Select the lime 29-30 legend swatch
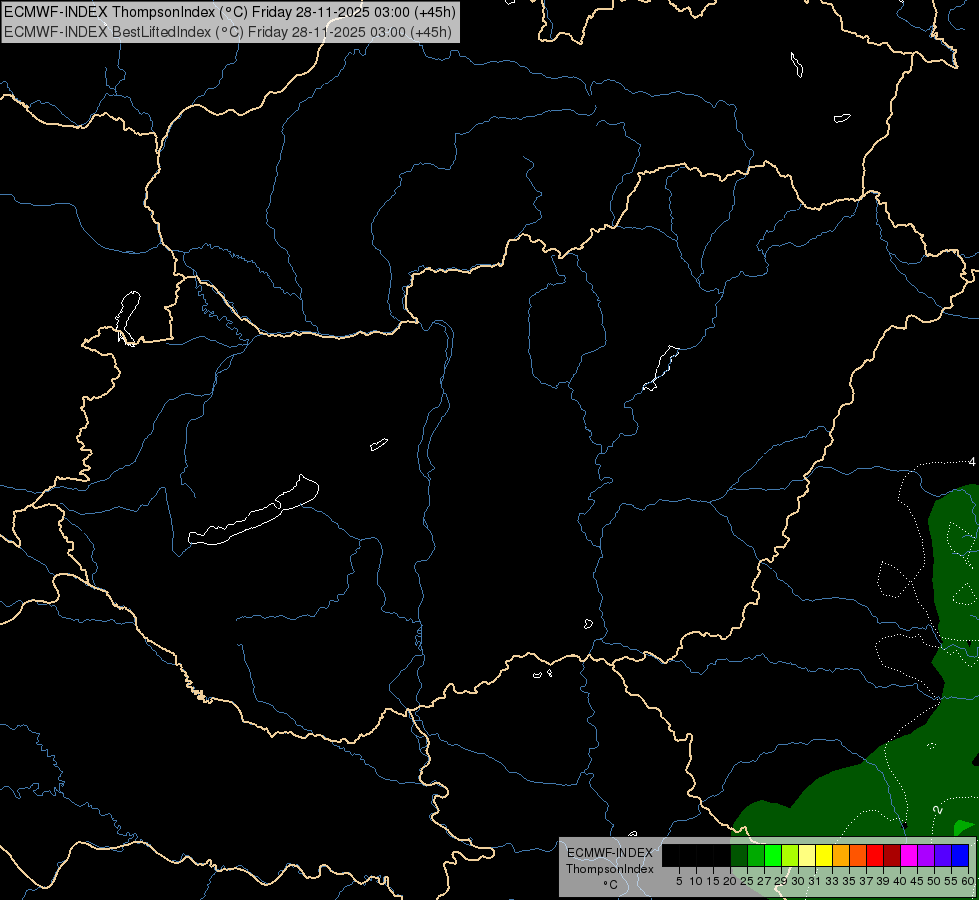 click(x=790, y=855)
